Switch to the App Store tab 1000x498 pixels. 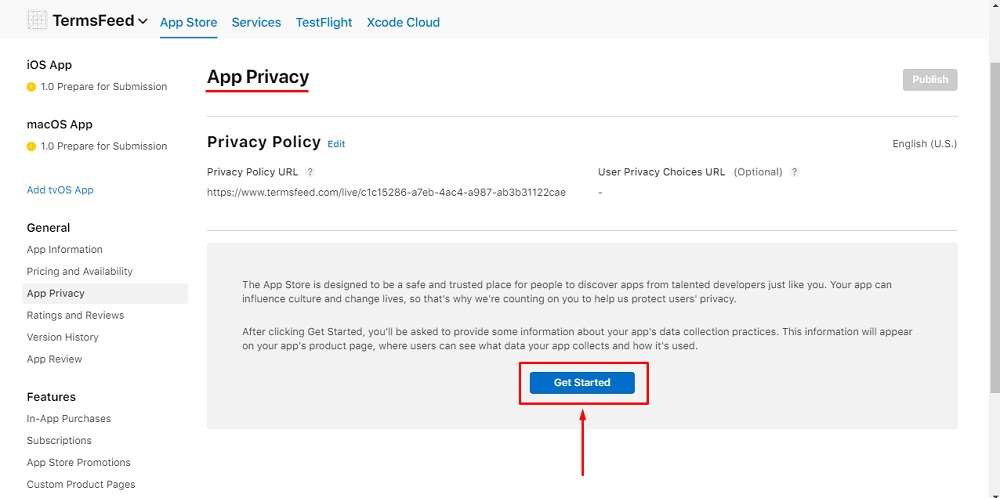click(x=188, y=22)
